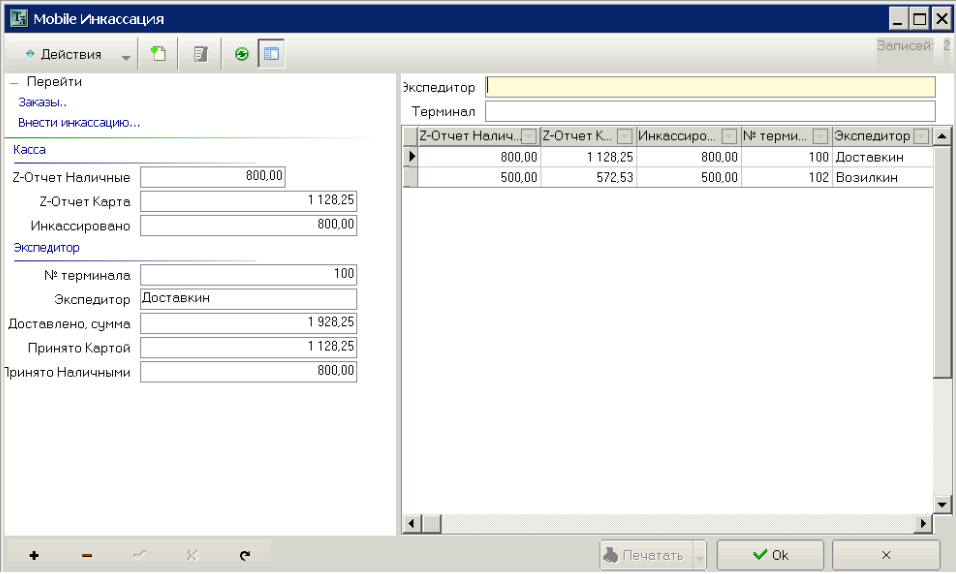Add a record with plus icon
Screen dimensions: 956x574
click(x=34, y=555)
